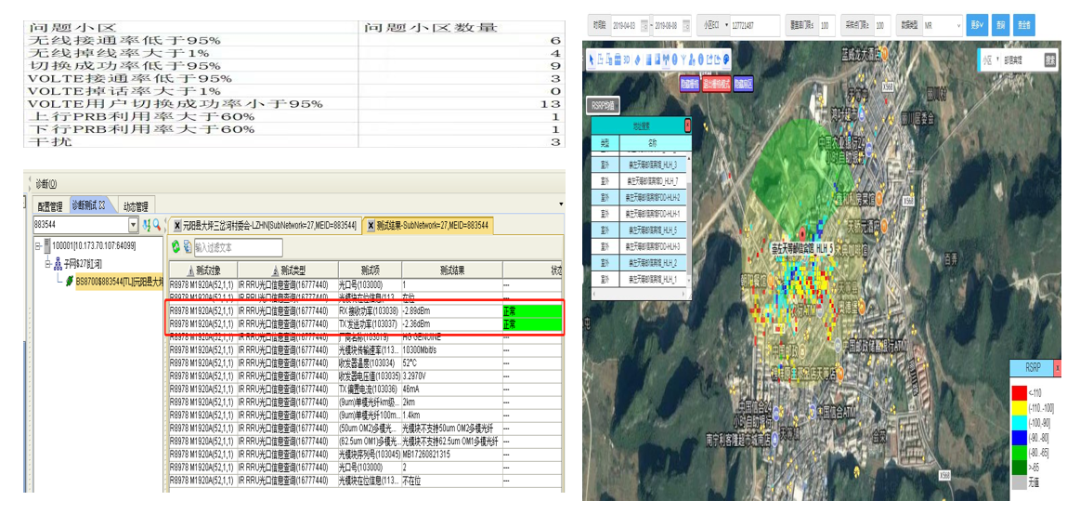Click the 10300Mbit/s result cell

click(x=452, y=350)
